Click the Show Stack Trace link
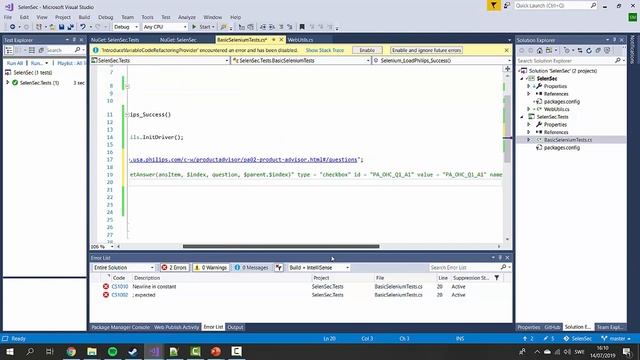This screenshot has width=640, height=360. pos(325,50)
